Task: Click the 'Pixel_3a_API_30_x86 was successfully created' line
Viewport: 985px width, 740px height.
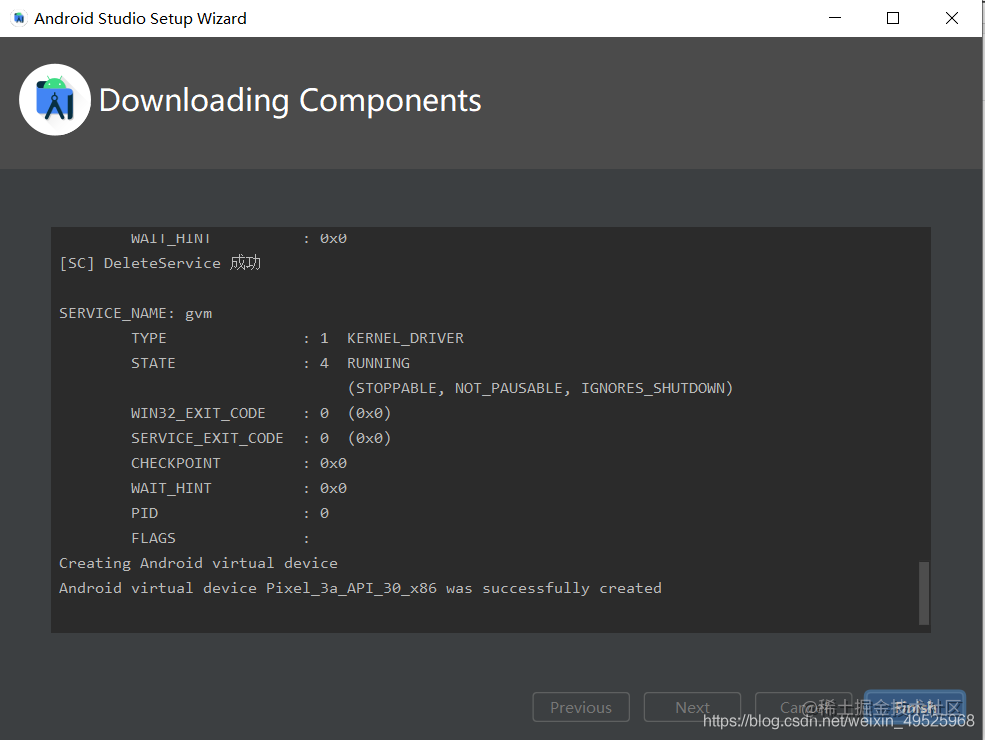Action: pos(360,589)
